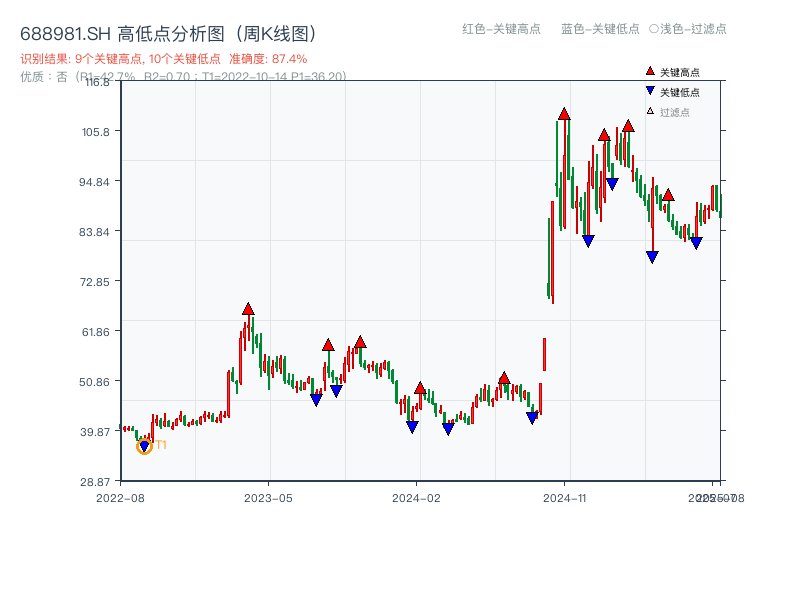
Task: Click the blue triangle marker below the 2024-11 candles
Action: click(x=588, y=239)
